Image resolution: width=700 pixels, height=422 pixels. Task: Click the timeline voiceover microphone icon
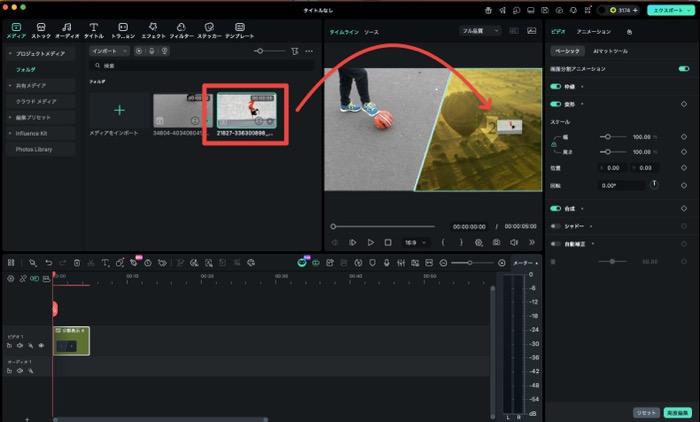pos(387,263)
